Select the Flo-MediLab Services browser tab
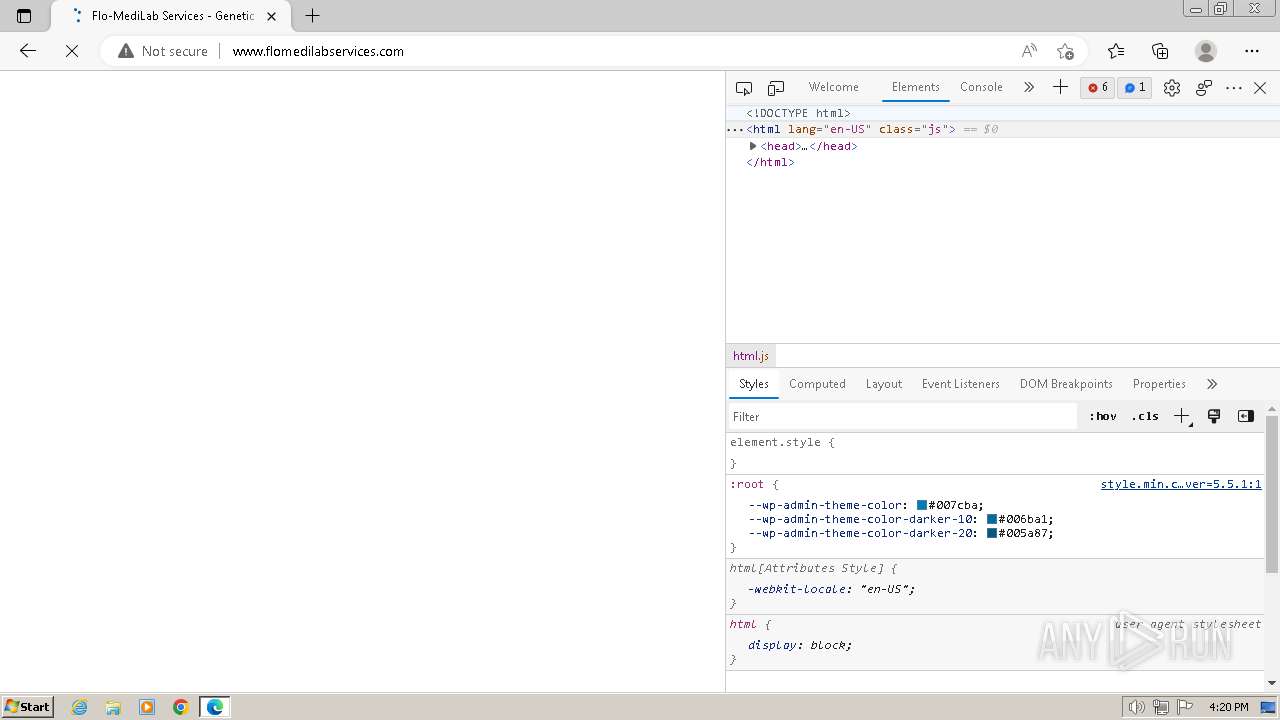Viewport: 1280px width, 720px height. pos(170,16)
